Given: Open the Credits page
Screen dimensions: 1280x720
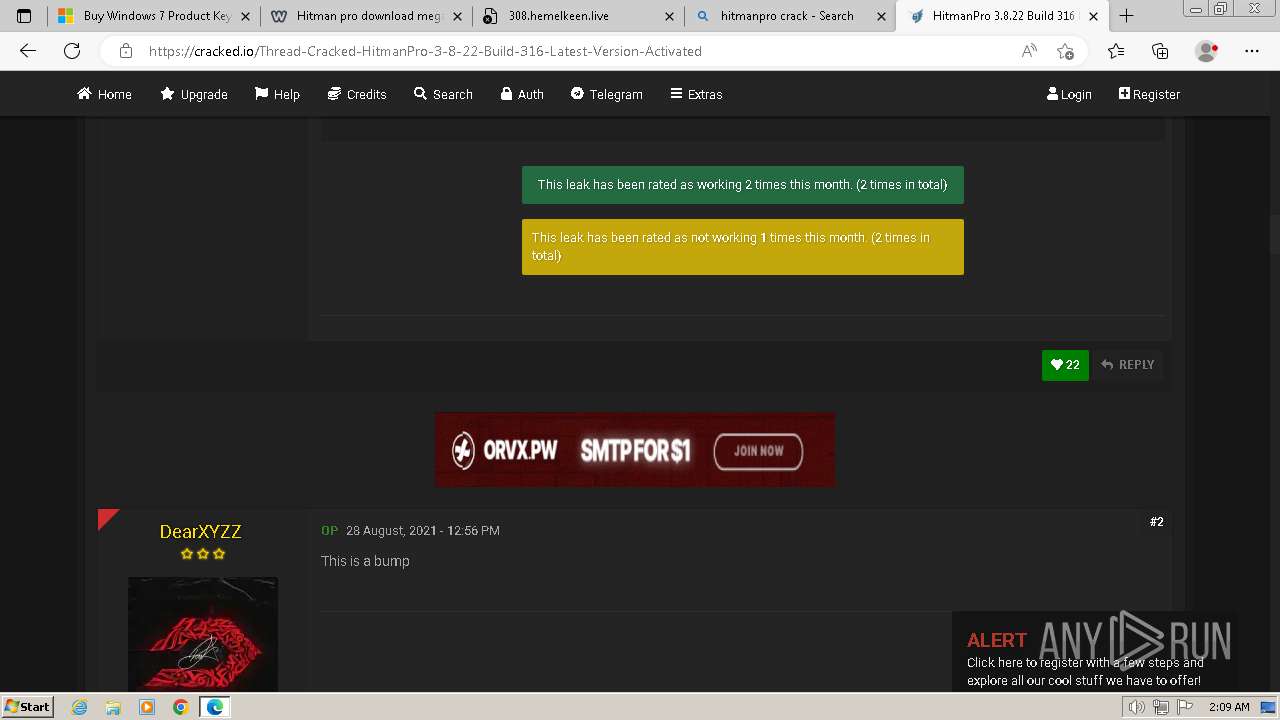Looking at the screenshot, I should pos(357,94).
